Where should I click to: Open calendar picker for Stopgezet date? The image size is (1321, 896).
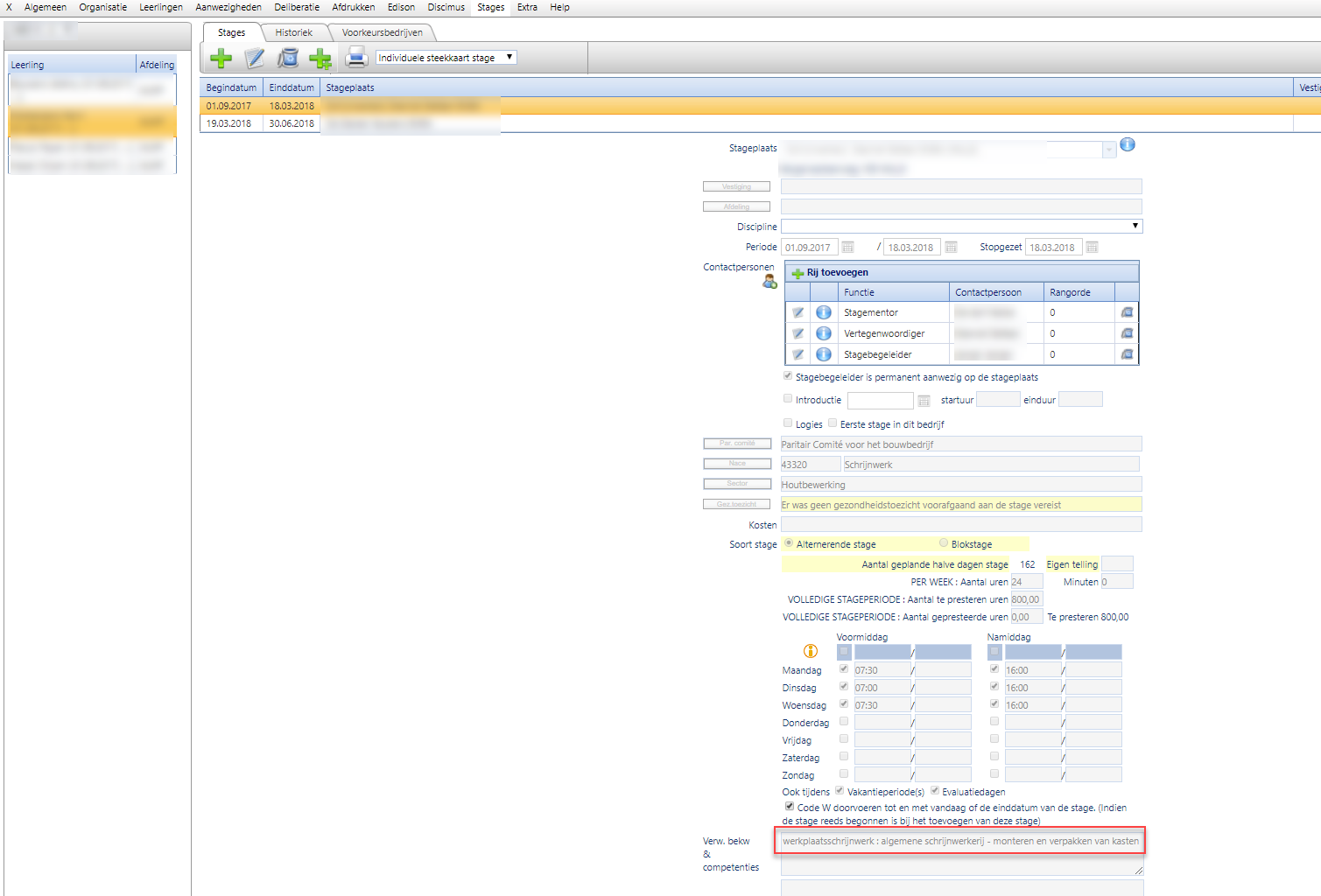pos(1092,248)
